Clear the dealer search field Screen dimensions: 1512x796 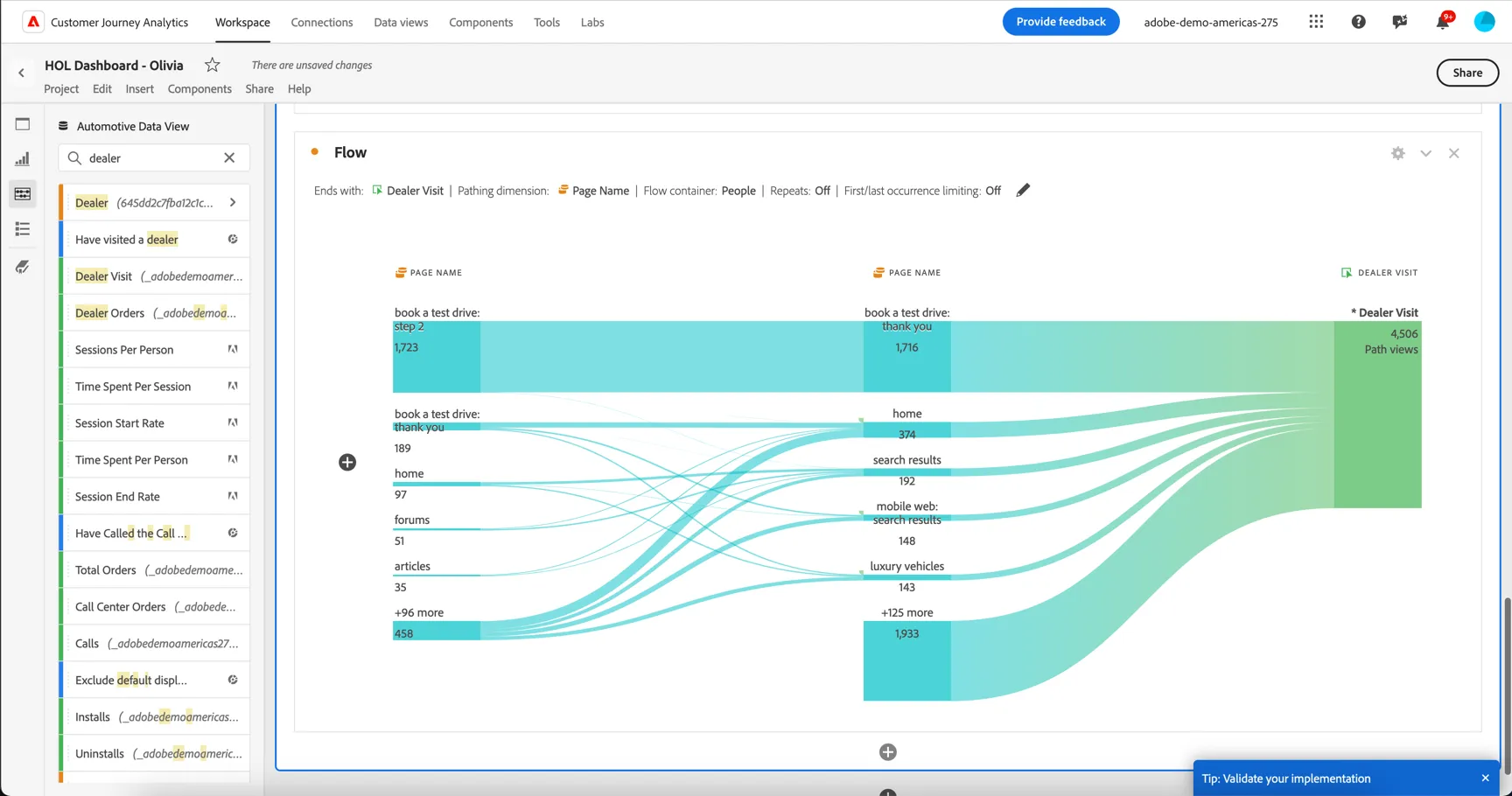pos(229,158)
